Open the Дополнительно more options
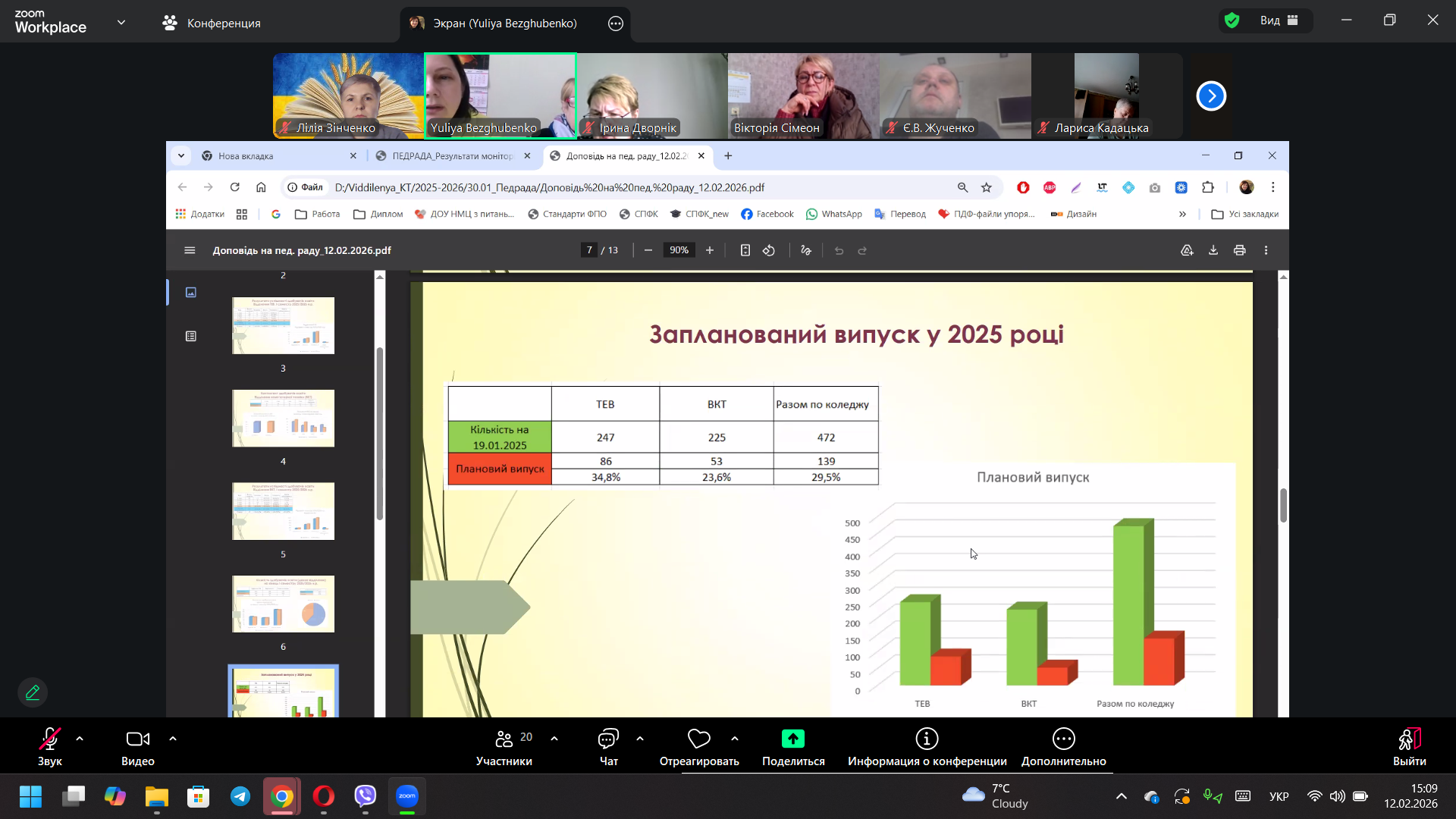 point(1063,739)
